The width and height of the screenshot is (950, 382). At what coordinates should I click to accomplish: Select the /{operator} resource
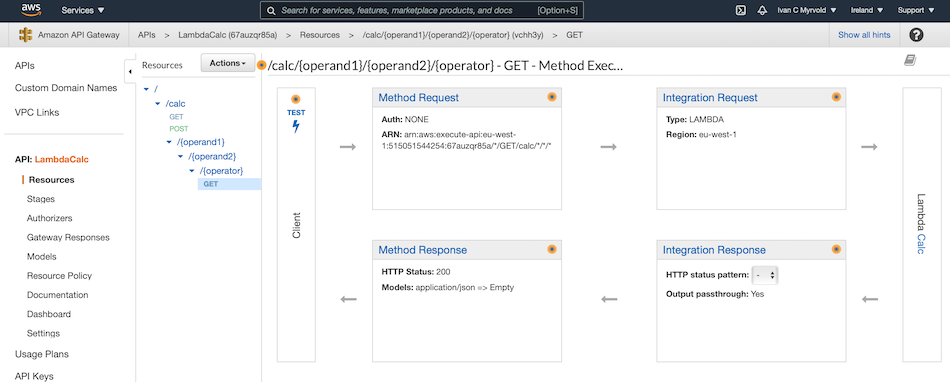222,171
